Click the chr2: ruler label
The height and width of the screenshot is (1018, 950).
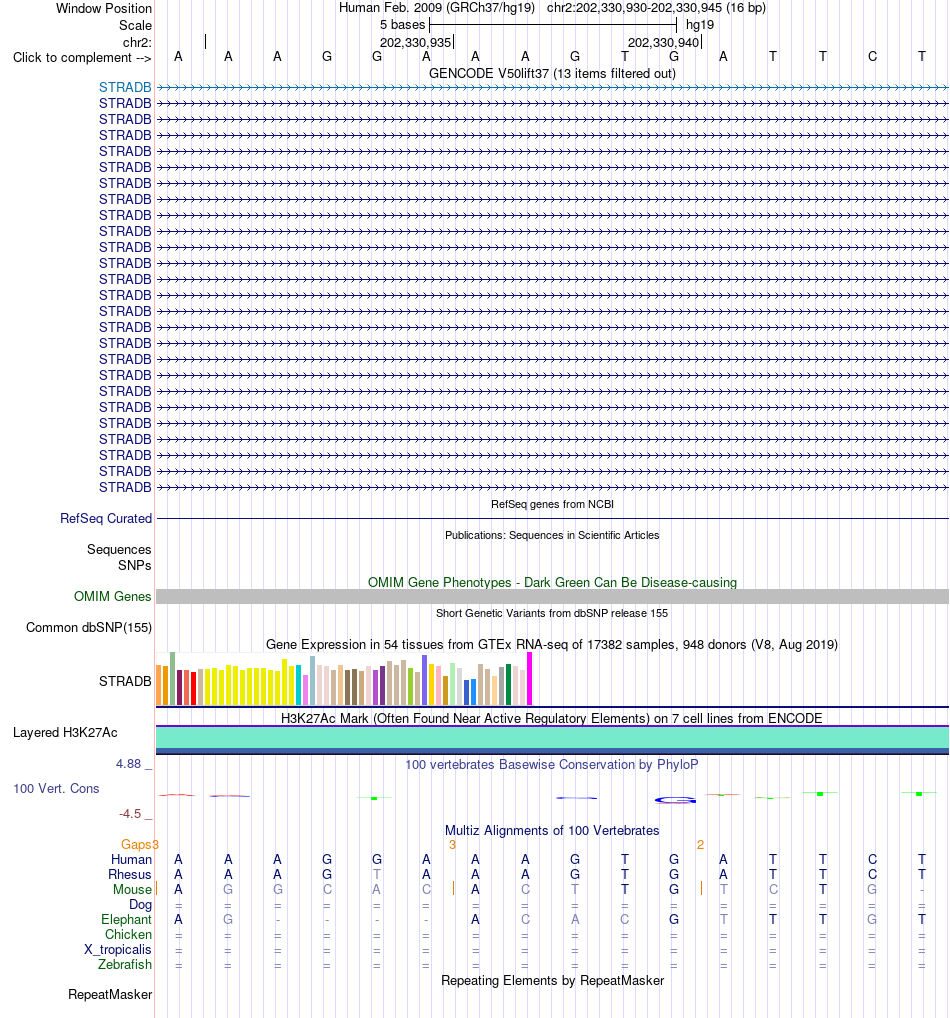[x=137, y=42]
